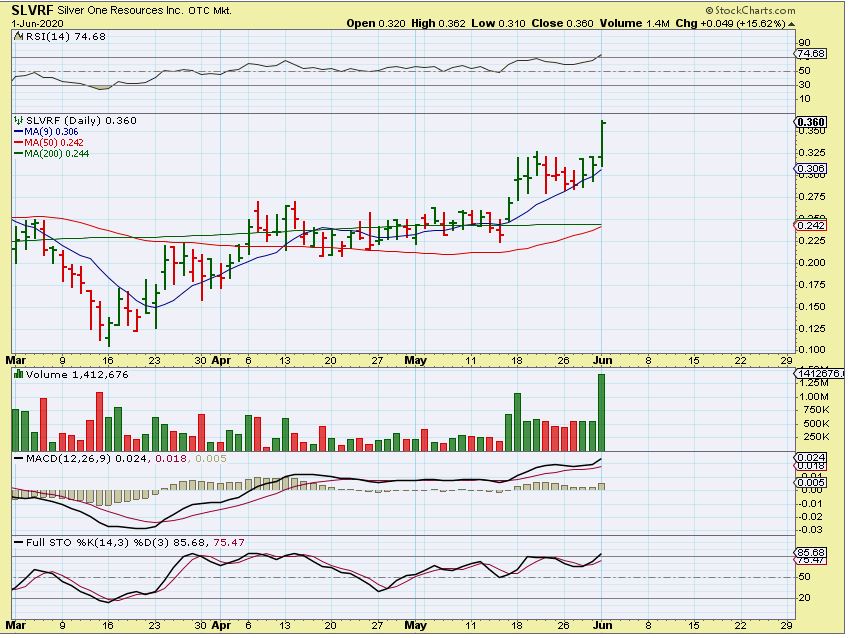This screenshot has height=638, width=849.
Task: Click the May label under the stochastic panel
Action: [x=416, y=625]
